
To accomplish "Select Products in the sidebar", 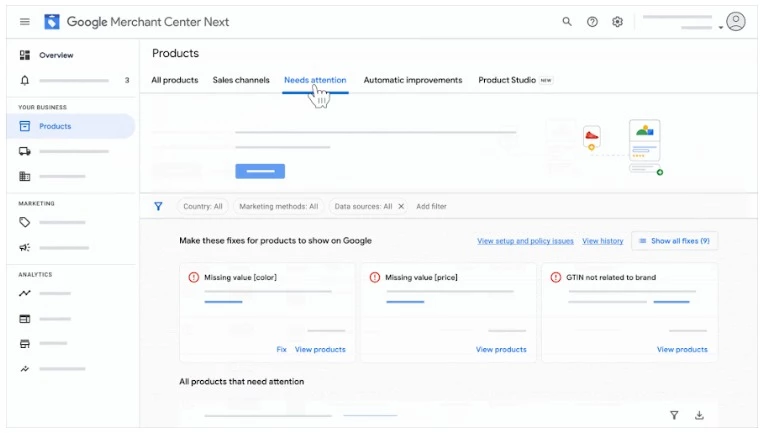I will click(x=71, y=126).
